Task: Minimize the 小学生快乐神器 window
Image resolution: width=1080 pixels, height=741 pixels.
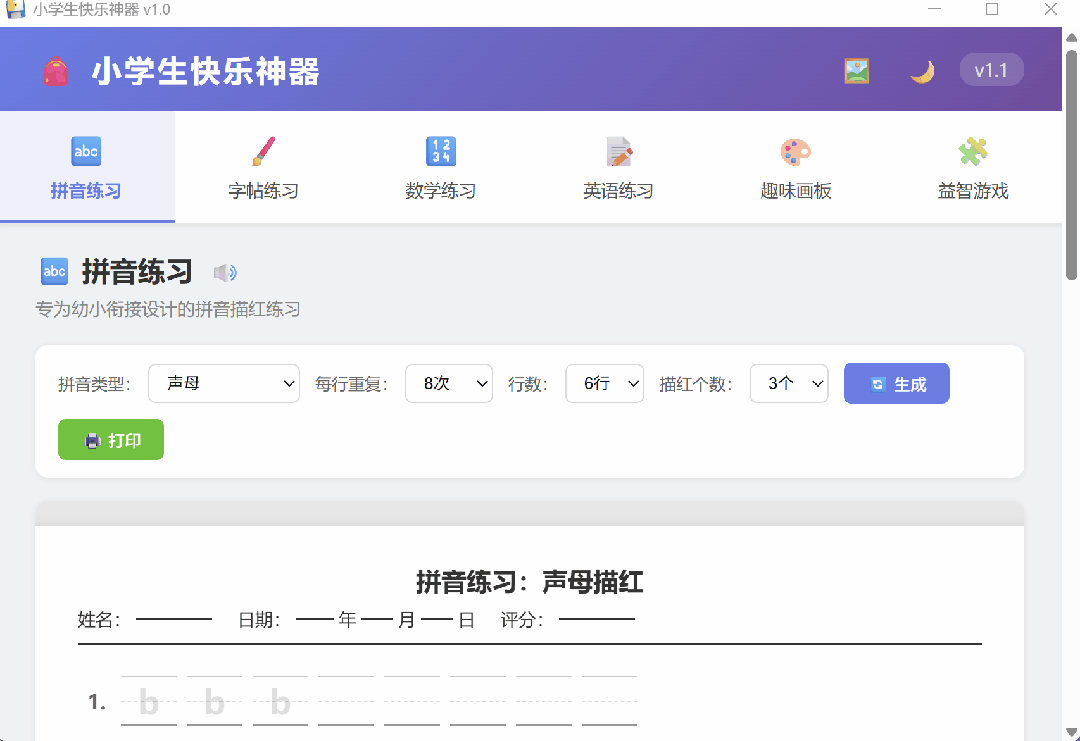Action: [934, 9]
